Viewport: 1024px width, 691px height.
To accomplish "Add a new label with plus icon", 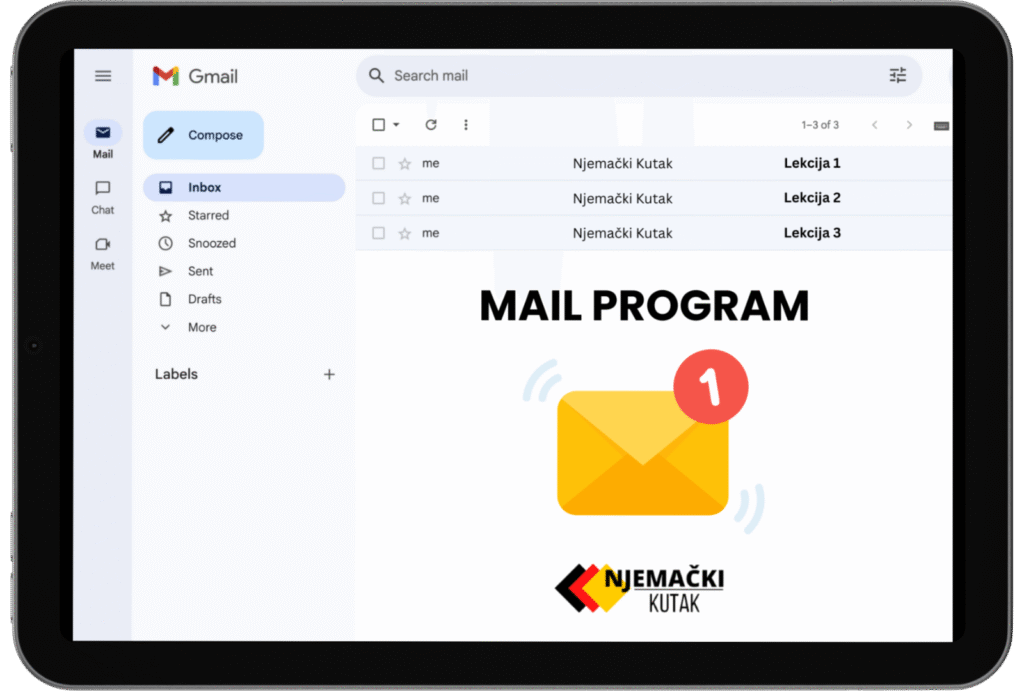I will click(x=329, y=374).
